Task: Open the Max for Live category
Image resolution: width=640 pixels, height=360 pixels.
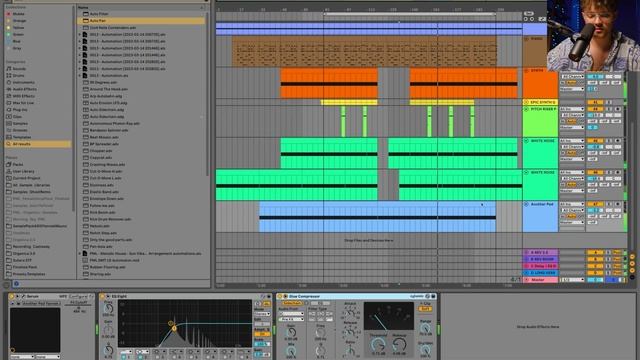Action: pos(23,103)
